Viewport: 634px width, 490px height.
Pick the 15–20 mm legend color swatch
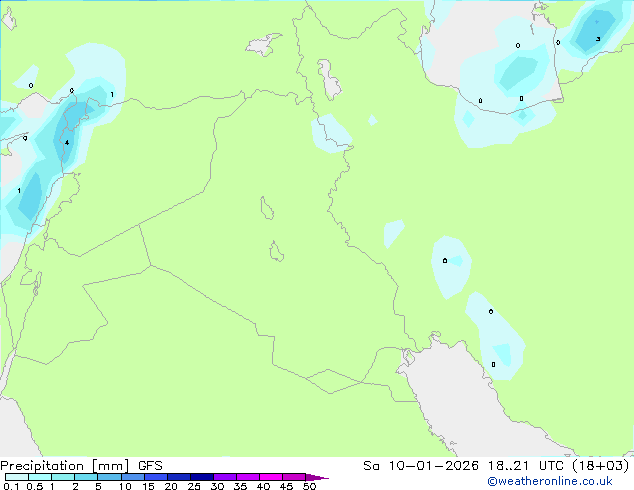pos(156,477)
